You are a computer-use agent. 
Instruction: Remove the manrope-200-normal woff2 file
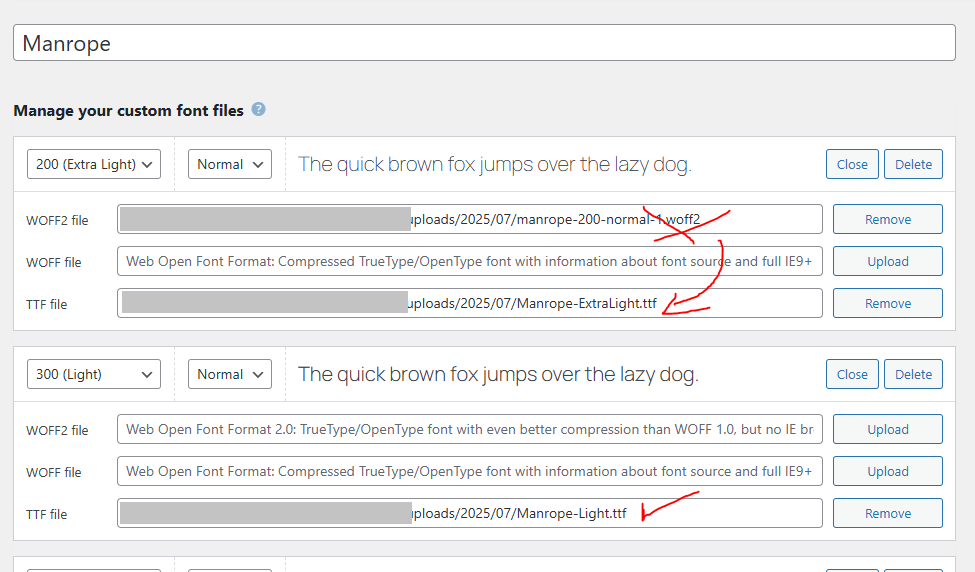pos(888,219)
